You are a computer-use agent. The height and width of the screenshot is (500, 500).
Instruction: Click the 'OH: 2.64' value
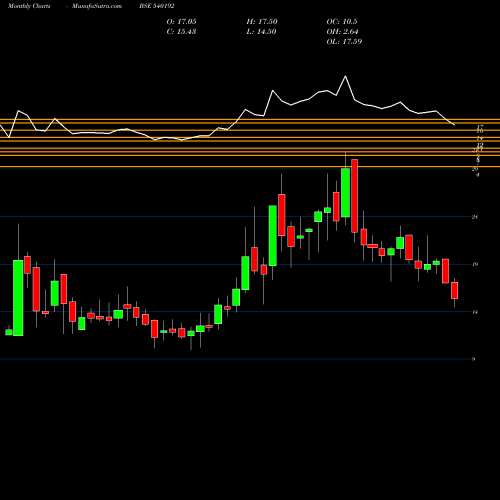point(342,32)
